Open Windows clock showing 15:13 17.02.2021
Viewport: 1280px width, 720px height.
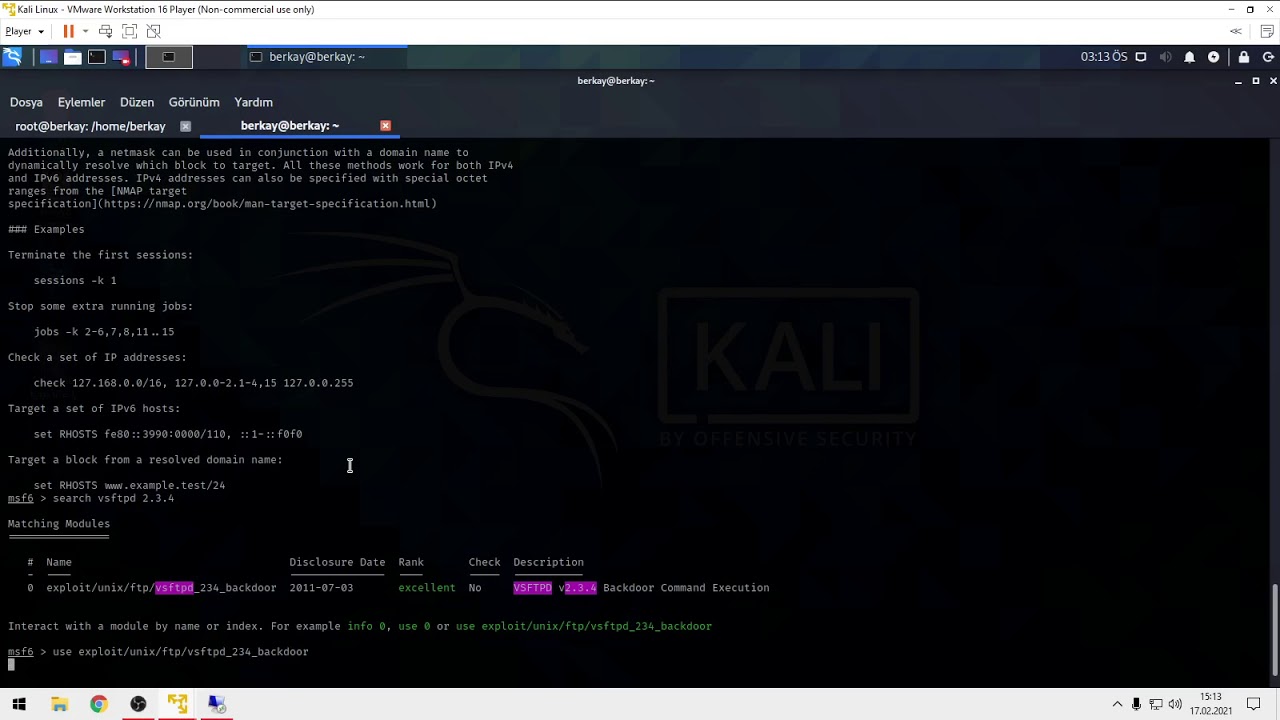[1211, 704]
